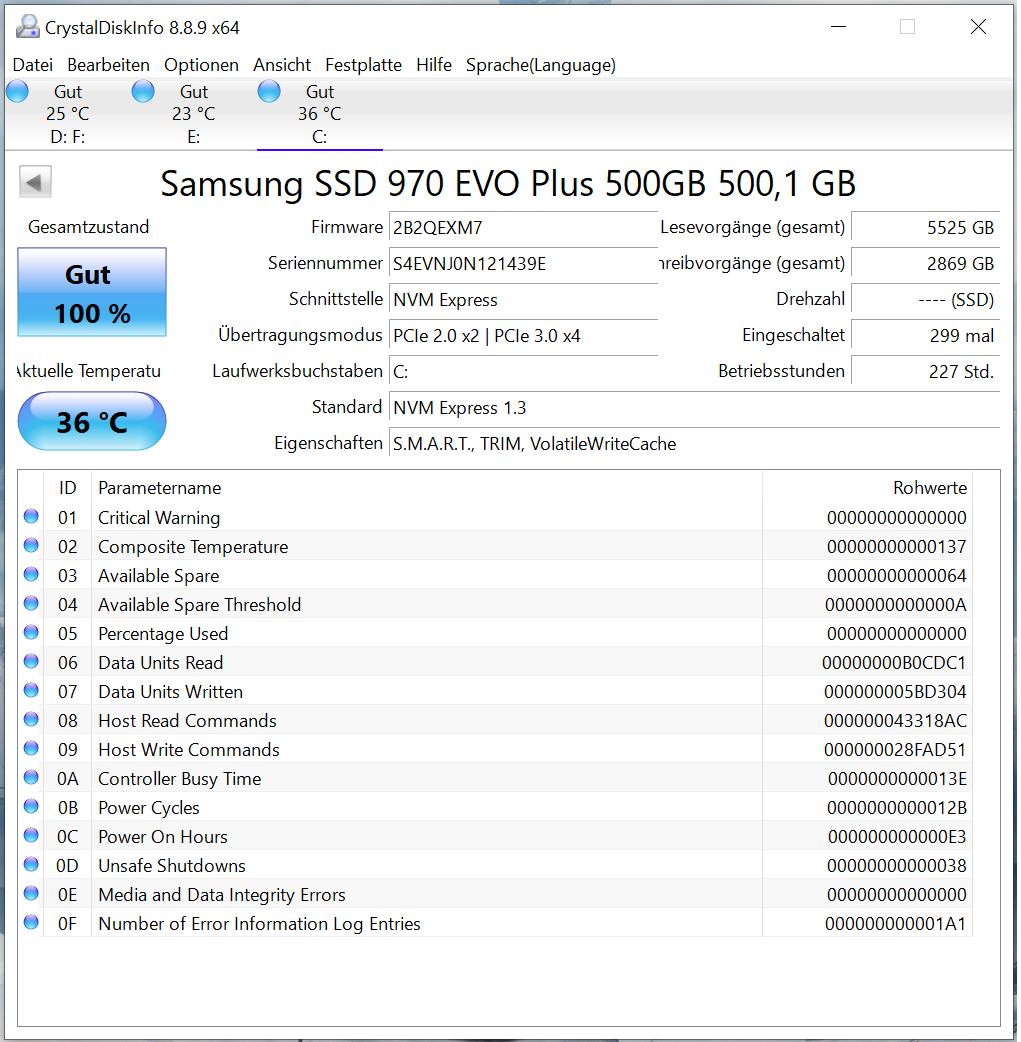Open the Optionen menu

pos(201,65)
